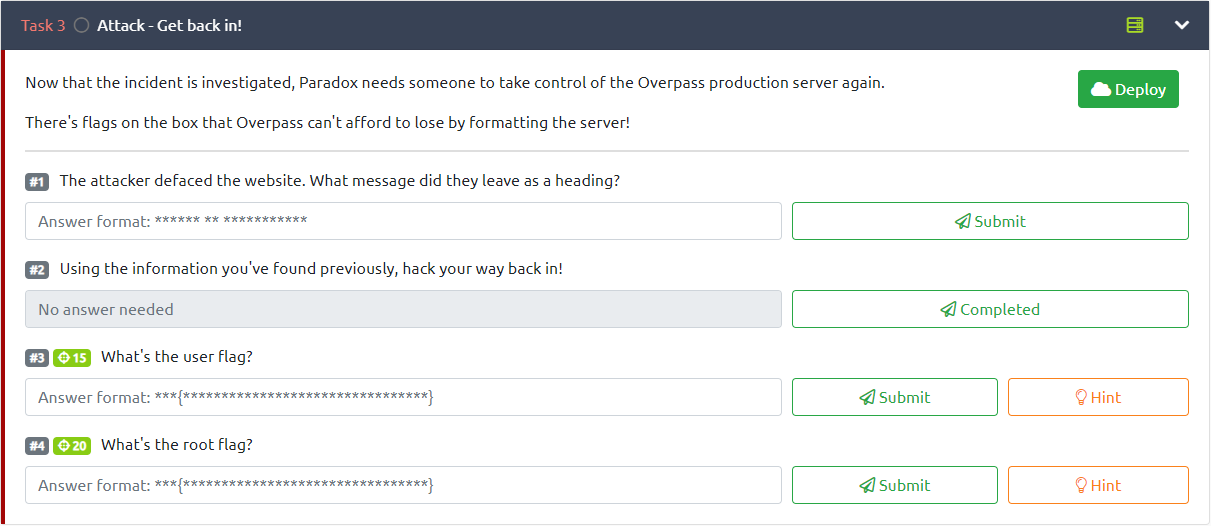
Task: Click the Attack - Get back in! task title
Action: click(169, 25)
